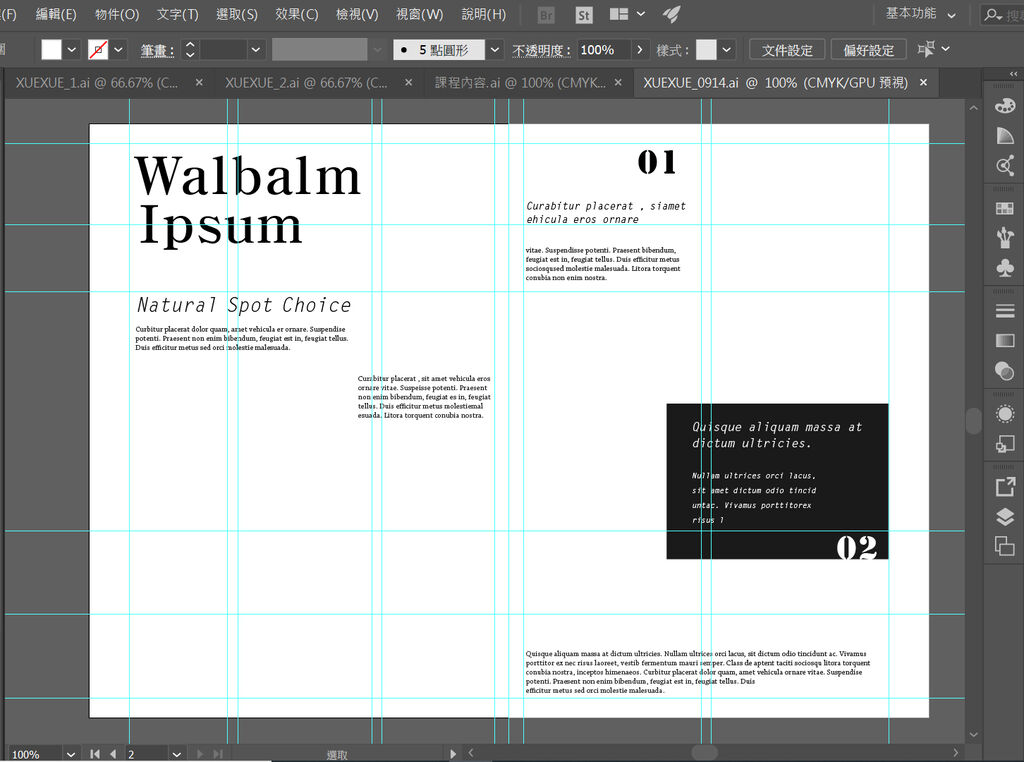Open the Symbols panel club icon
The image size is (1024, 762).
[1005, 268]
